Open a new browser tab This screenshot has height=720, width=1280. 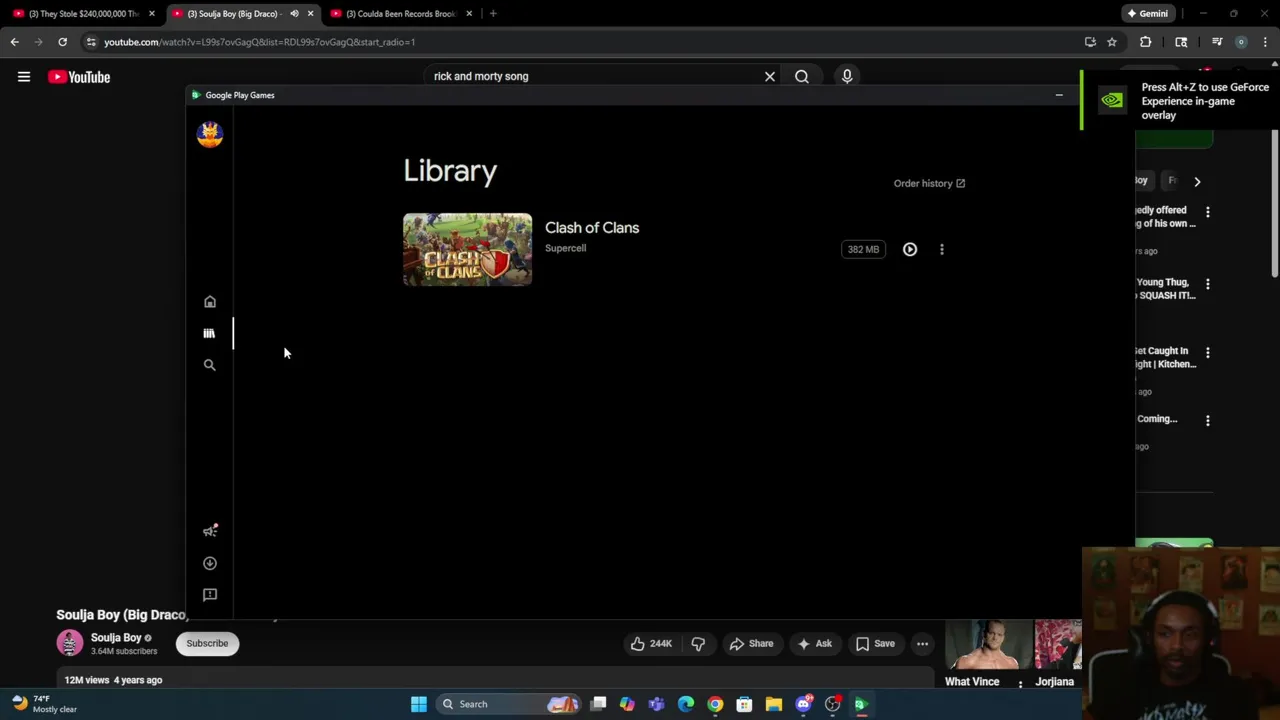pos(493,14)
